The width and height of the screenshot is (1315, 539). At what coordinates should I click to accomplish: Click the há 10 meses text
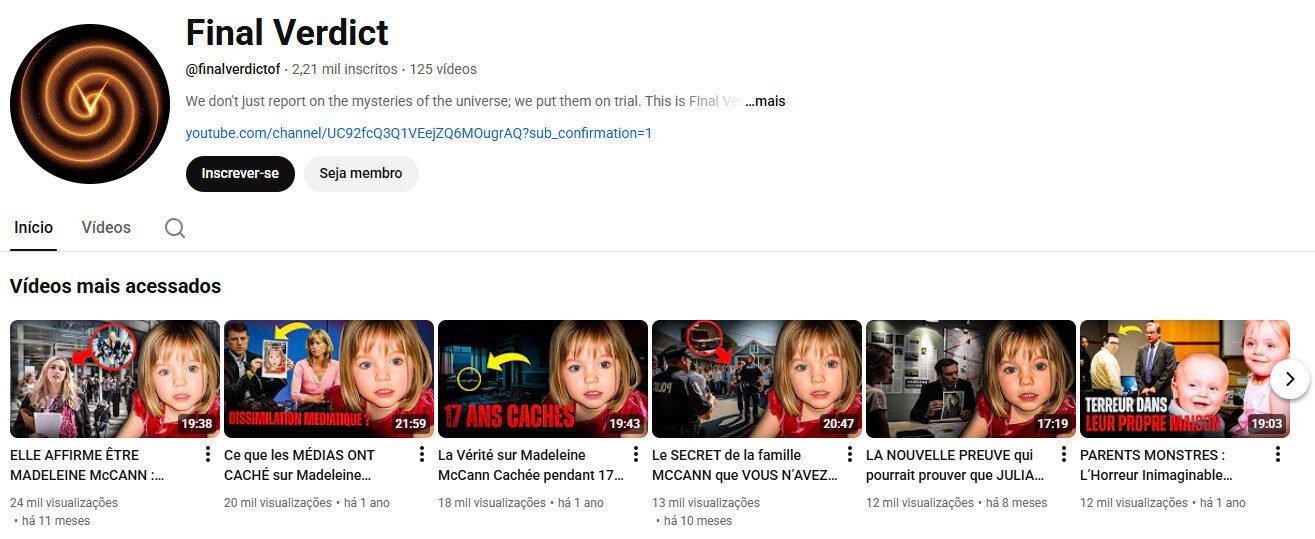point(699,521)
